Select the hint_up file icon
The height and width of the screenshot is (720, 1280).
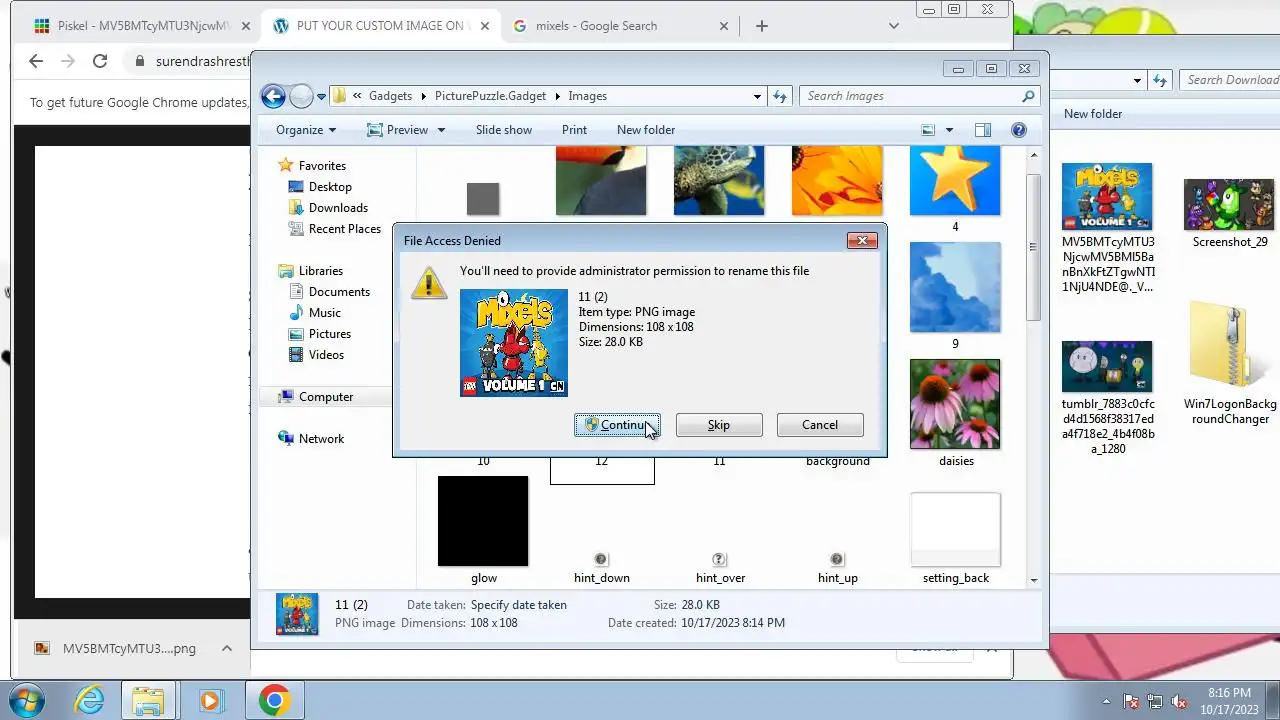click(837, 560)
